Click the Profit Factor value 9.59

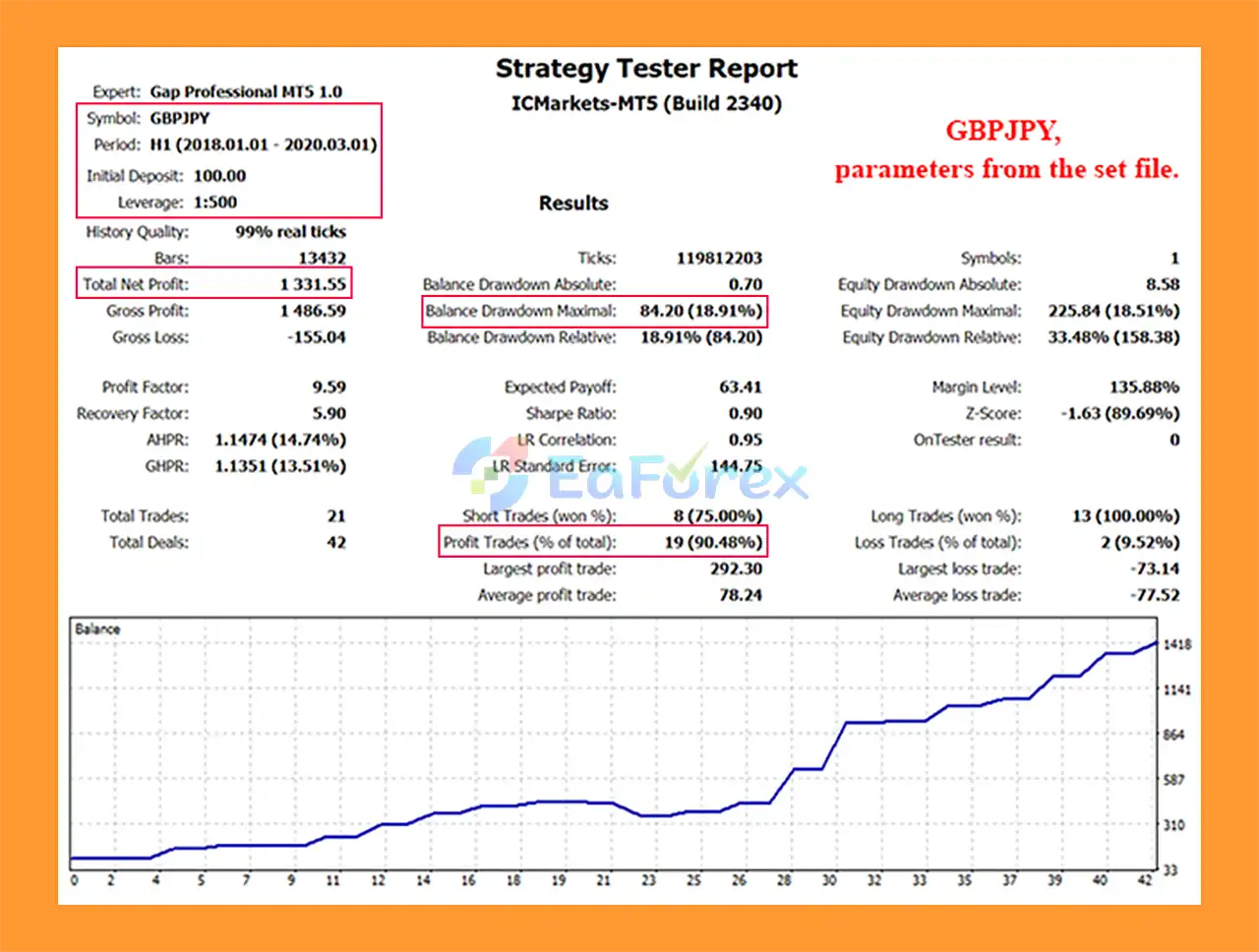(329, 387)
